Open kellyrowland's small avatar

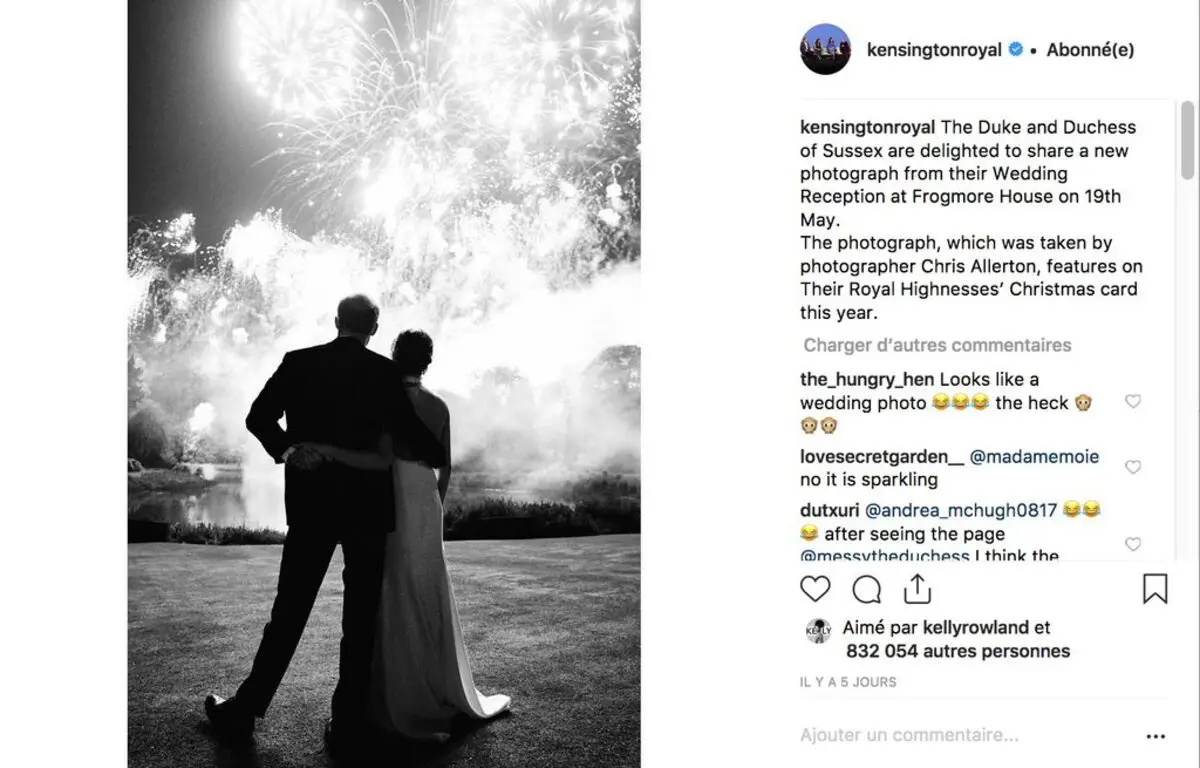pos(818,630)
